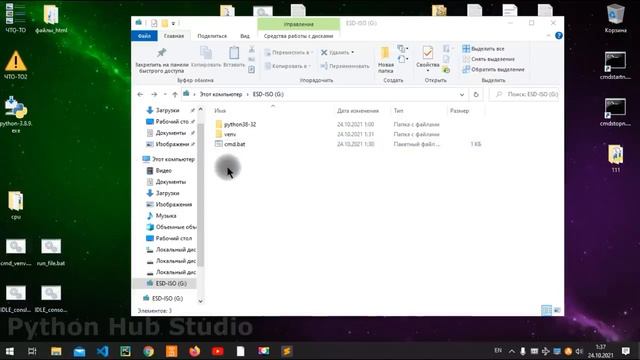Click Deselect selection in ribbon
Image resolution: width=640 pixels, height=360 pixels.
pos(489,59)
